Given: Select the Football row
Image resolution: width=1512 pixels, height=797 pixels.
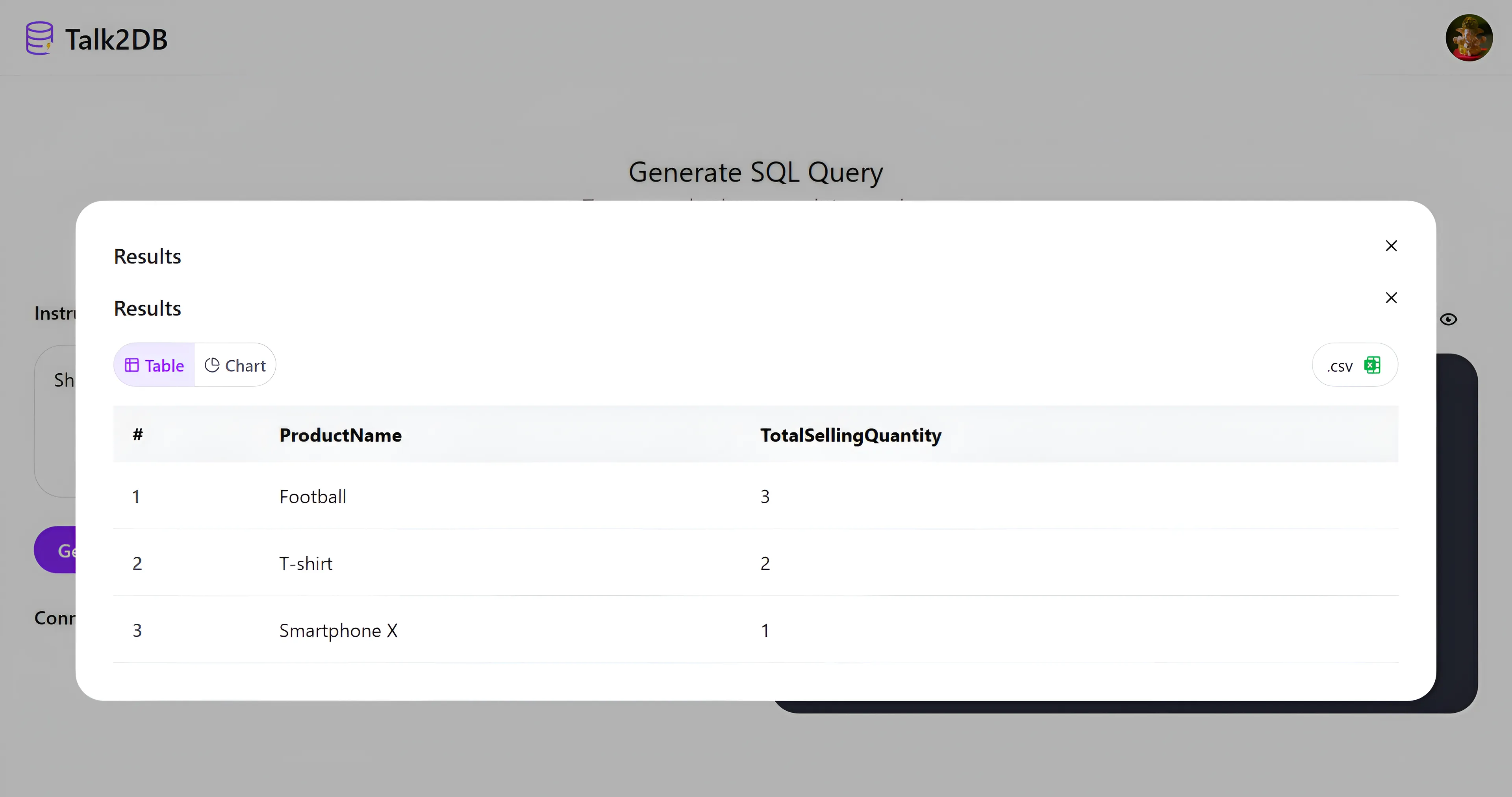Looking at the screenshot, I should point(313,497).
